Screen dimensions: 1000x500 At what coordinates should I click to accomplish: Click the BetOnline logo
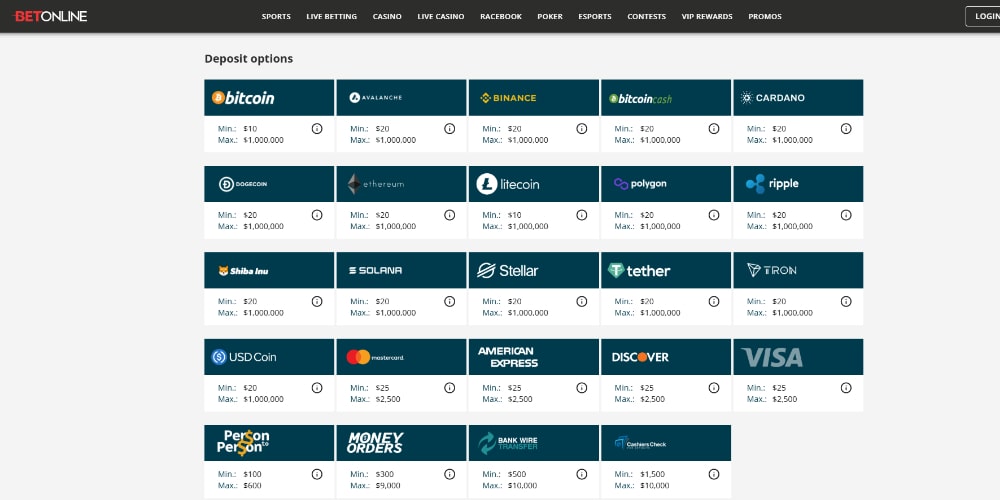point(50,16)
